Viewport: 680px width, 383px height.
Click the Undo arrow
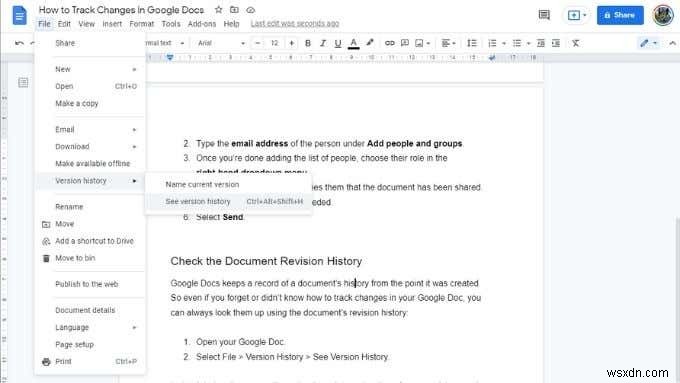tap(19, 43)
